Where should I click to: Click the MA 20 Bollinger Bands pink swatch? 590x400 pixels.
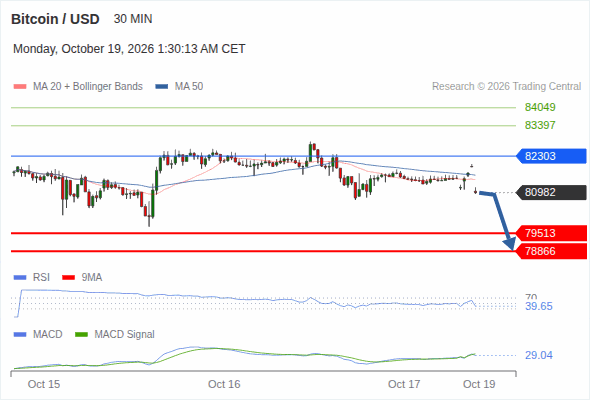[x=20, y=87]
